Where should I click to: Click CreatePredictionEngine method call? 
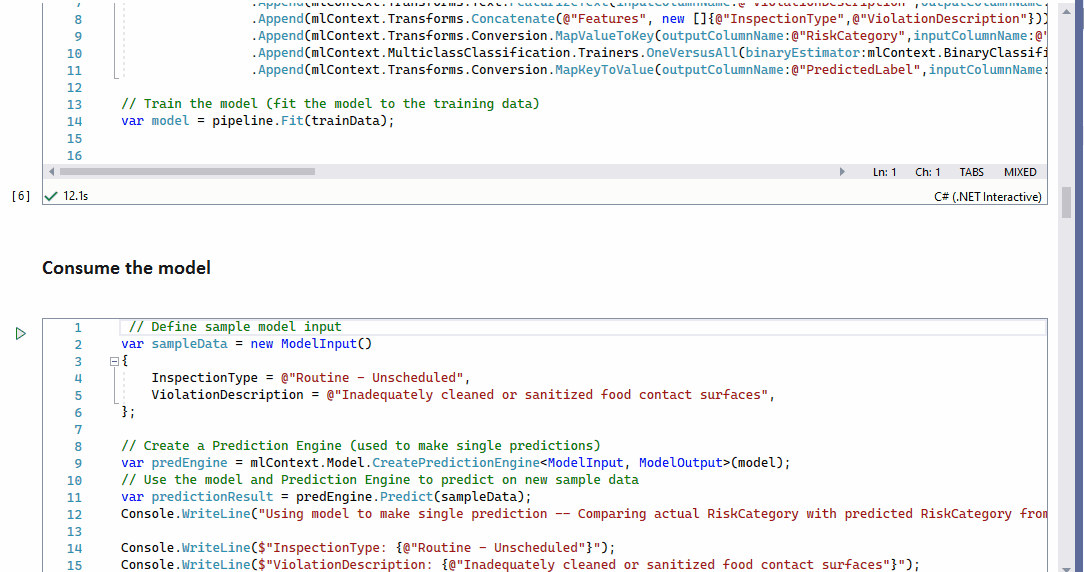(456, 463)
